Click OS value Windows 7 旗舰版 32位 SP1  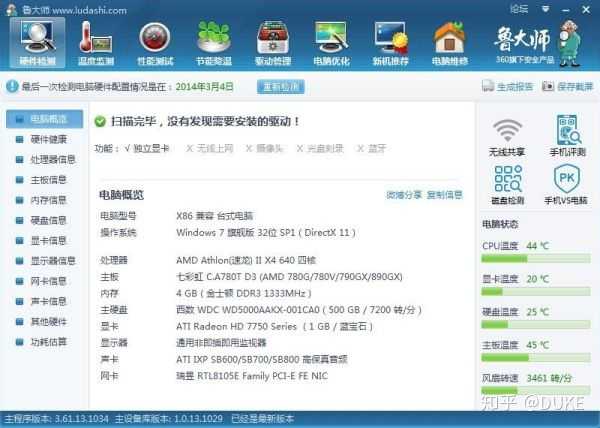tap(266, 233)
